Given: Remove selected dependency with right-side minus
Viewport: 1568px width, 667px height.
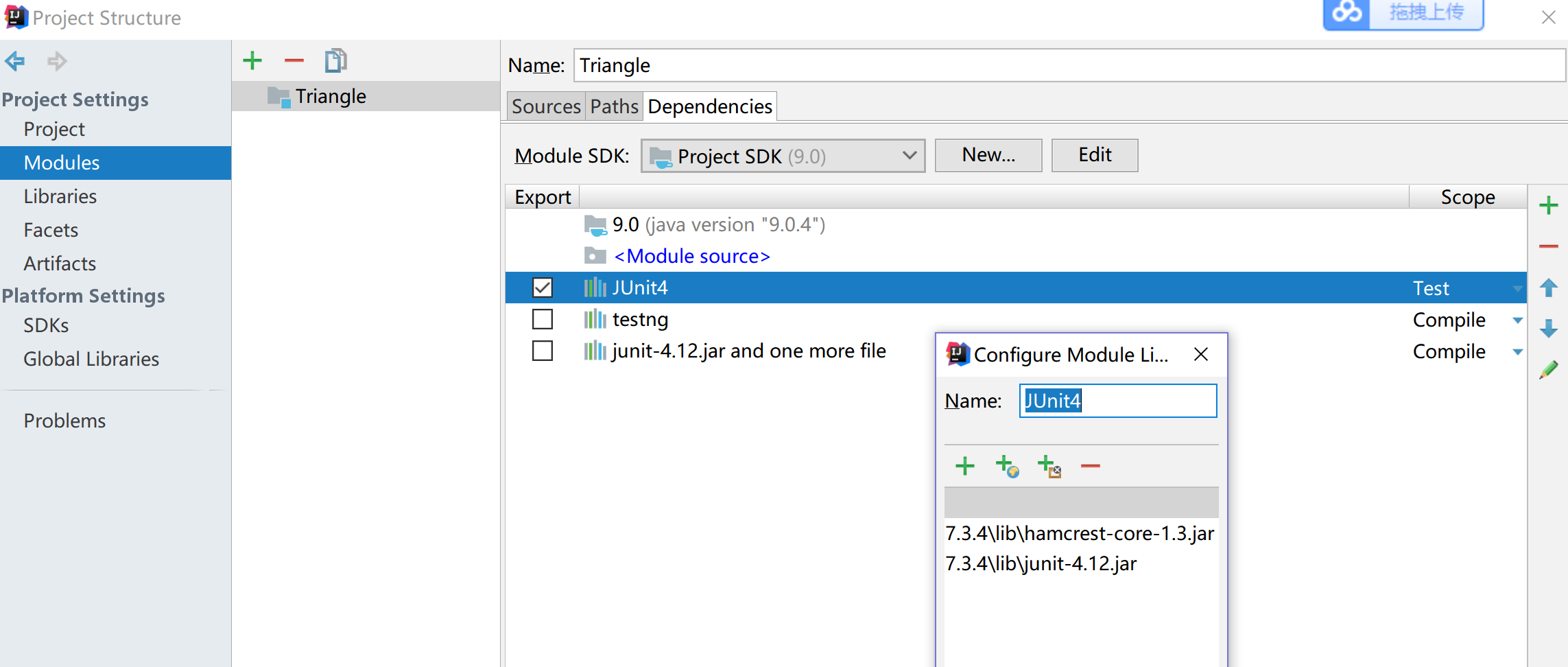Looking at the screenshot, I should (1548, 246).
